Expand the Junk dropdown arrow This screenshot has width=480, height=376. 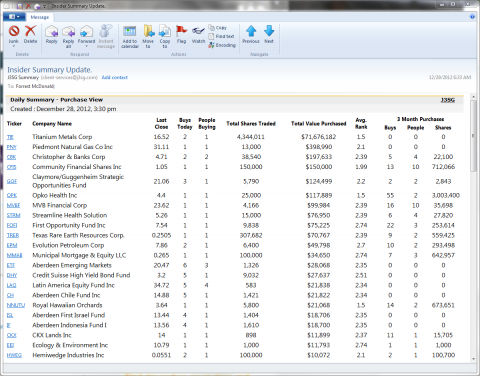[14, 46]
